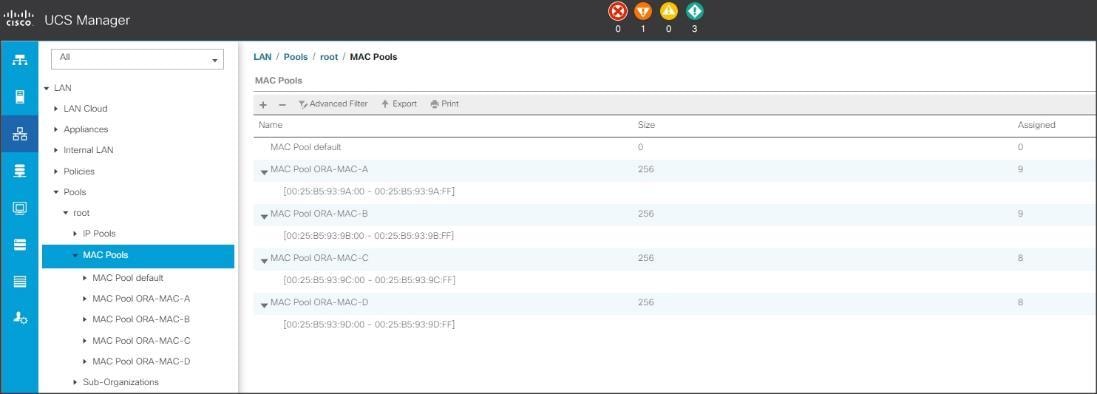Viewport: 1097px width, 394px height.
Task: Select block 00:25:B5:93:9C:00 - 00:25:B5:93:9C:FF
Action: [369, 280]
